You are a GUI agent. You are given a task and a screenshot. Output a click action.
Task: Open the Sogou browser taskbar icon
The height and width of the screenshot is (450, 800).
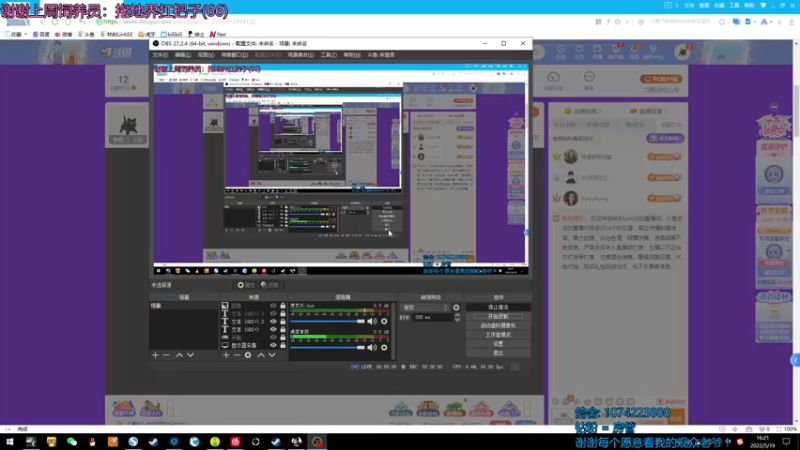coord(133,442)
